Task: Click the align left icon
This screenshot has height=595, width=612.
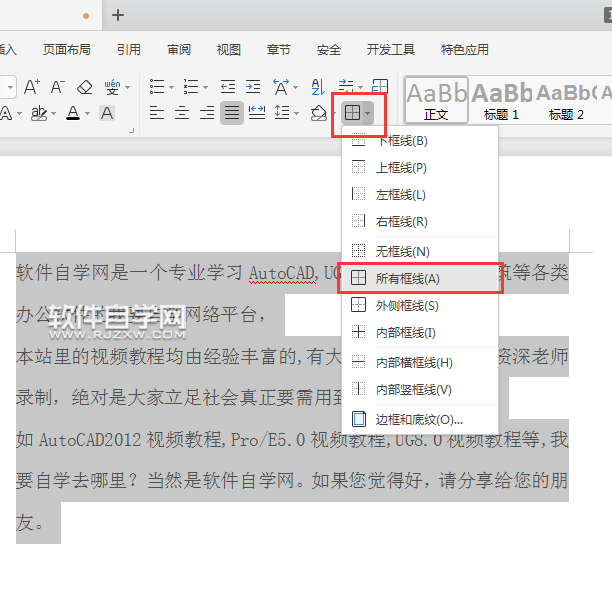Action: (157, 113)
